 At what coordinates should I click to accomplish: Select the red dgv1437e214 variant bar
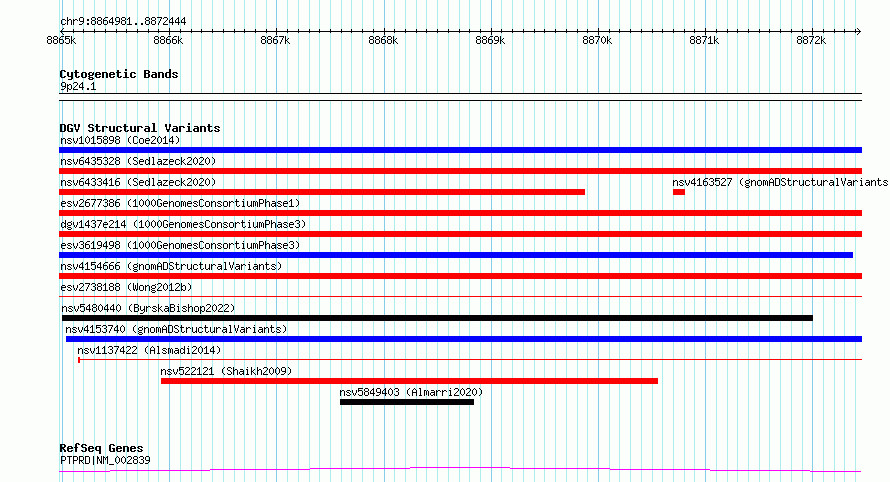(x=460, y=234)
